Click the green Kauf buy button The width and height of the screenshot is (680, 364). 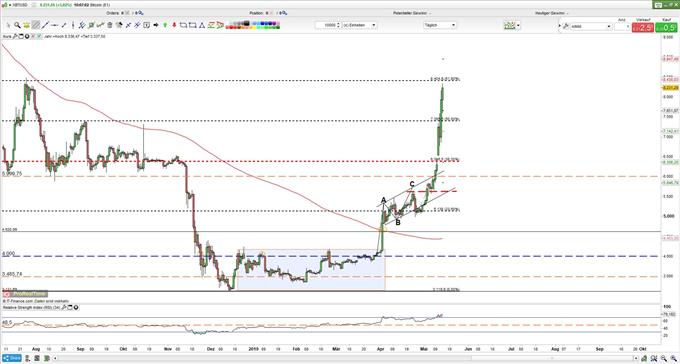[667, 27]
